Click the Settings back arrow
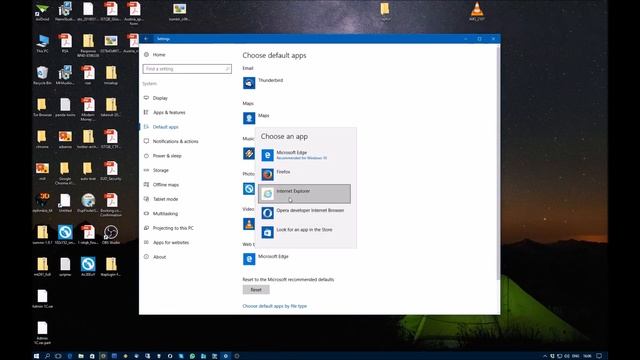640x360 pixels. [x=146, y=39]
